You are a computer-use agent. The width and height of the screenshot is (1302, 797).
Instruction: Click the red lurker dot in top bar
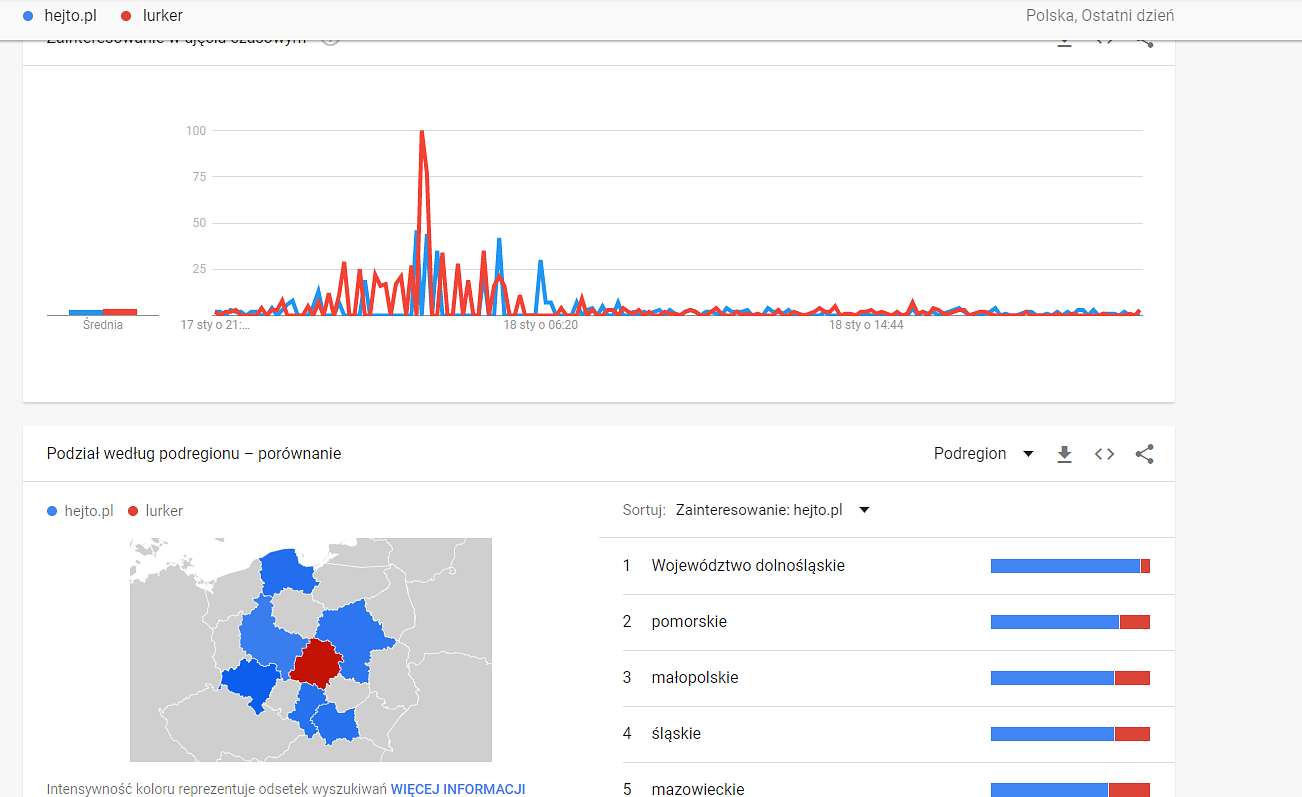click(x=126, y=16)
